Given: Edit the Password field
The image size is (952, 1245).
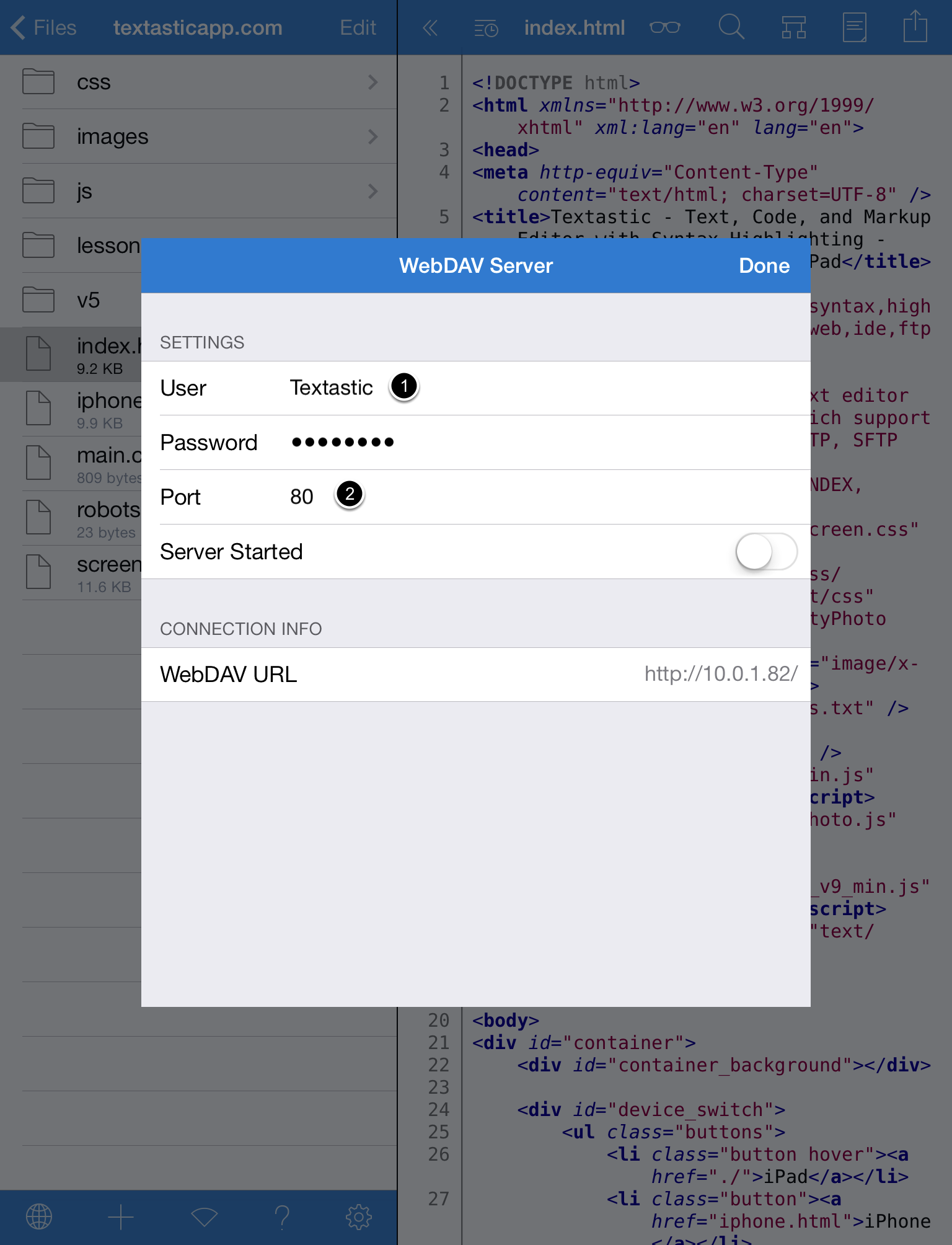Looking at the screenshot, I should [x=476, y=443].
